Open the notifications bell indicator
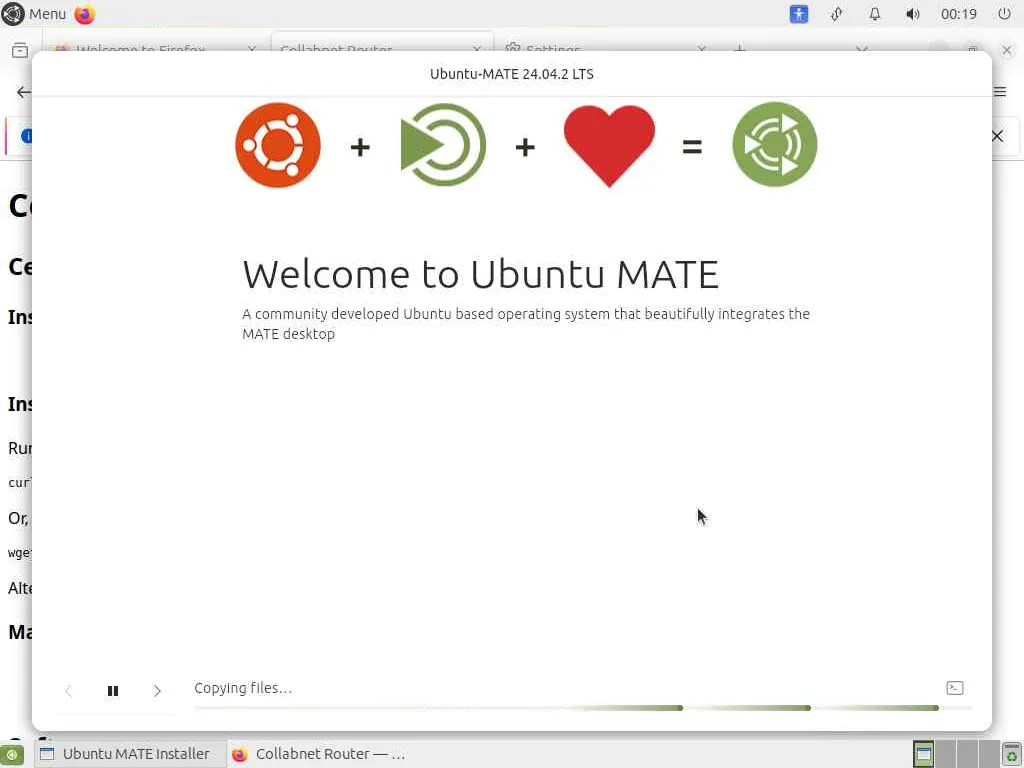The image size is (1024, 768). pos(874,14)
